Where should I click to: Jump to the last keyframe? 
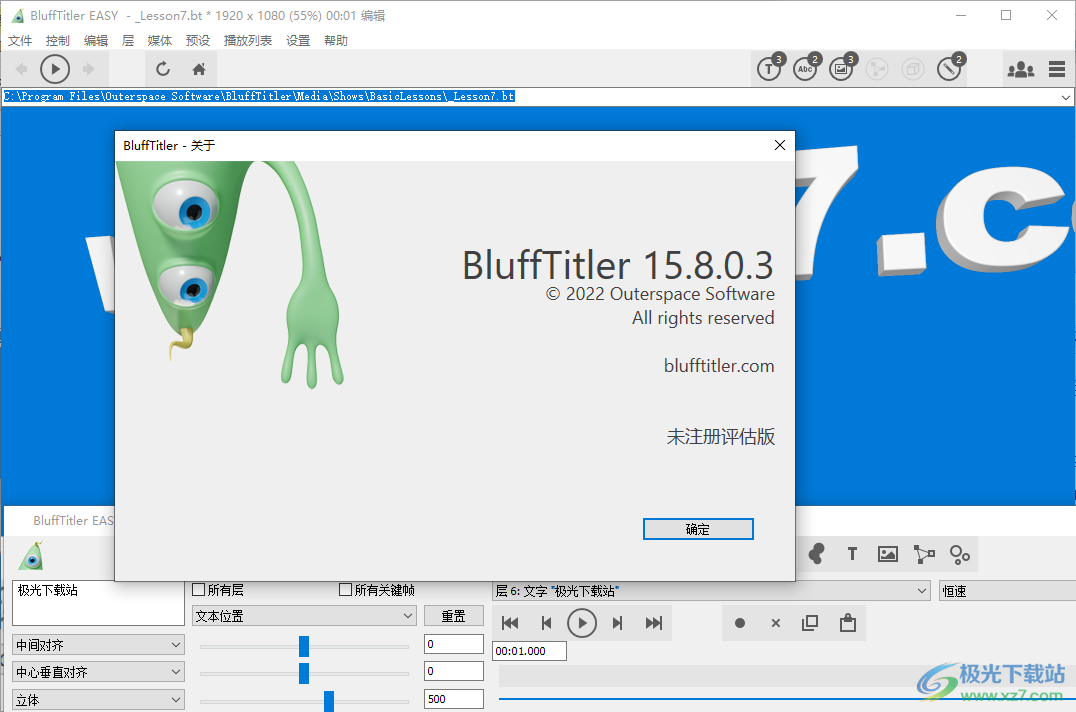click(x=654, y=623)
